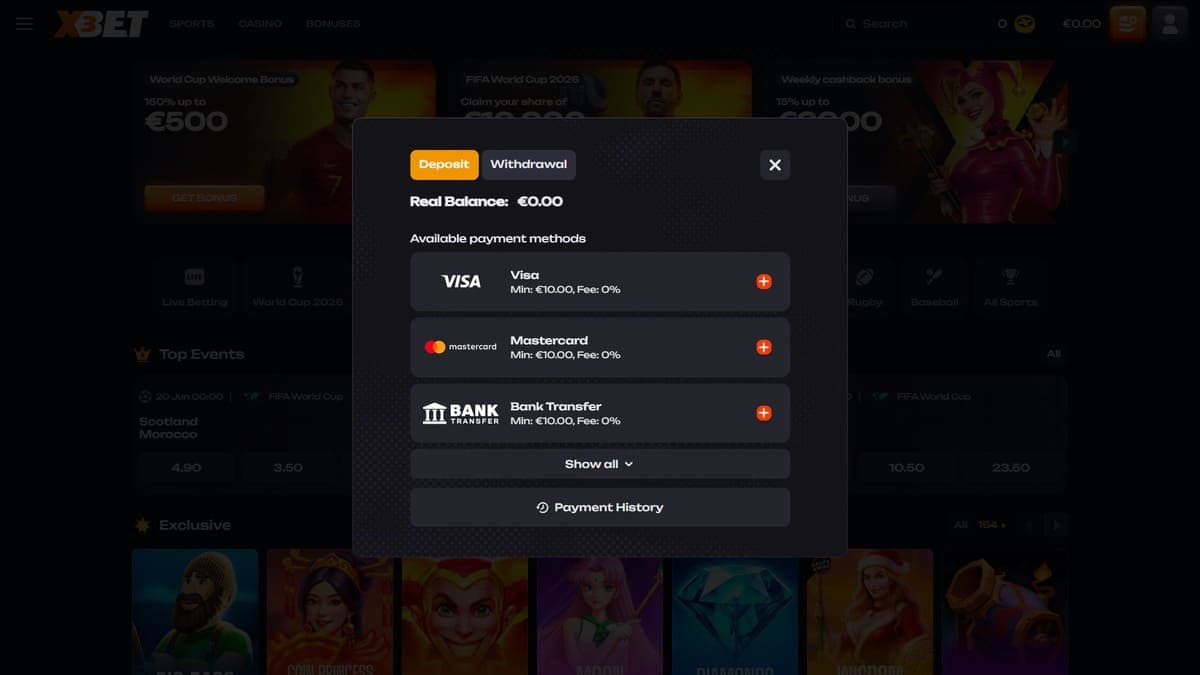Viewport: 1200px width, 675px height.
Task: Click the coin points icon in header
Action: [1025, 24]
